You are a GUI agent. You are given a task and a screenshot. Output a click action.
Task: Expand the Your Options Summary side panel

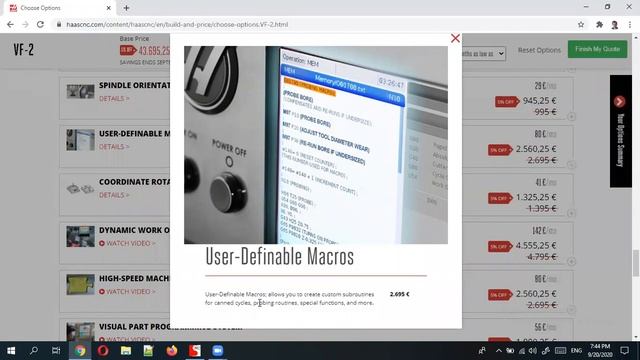click(x=620, y=131)
